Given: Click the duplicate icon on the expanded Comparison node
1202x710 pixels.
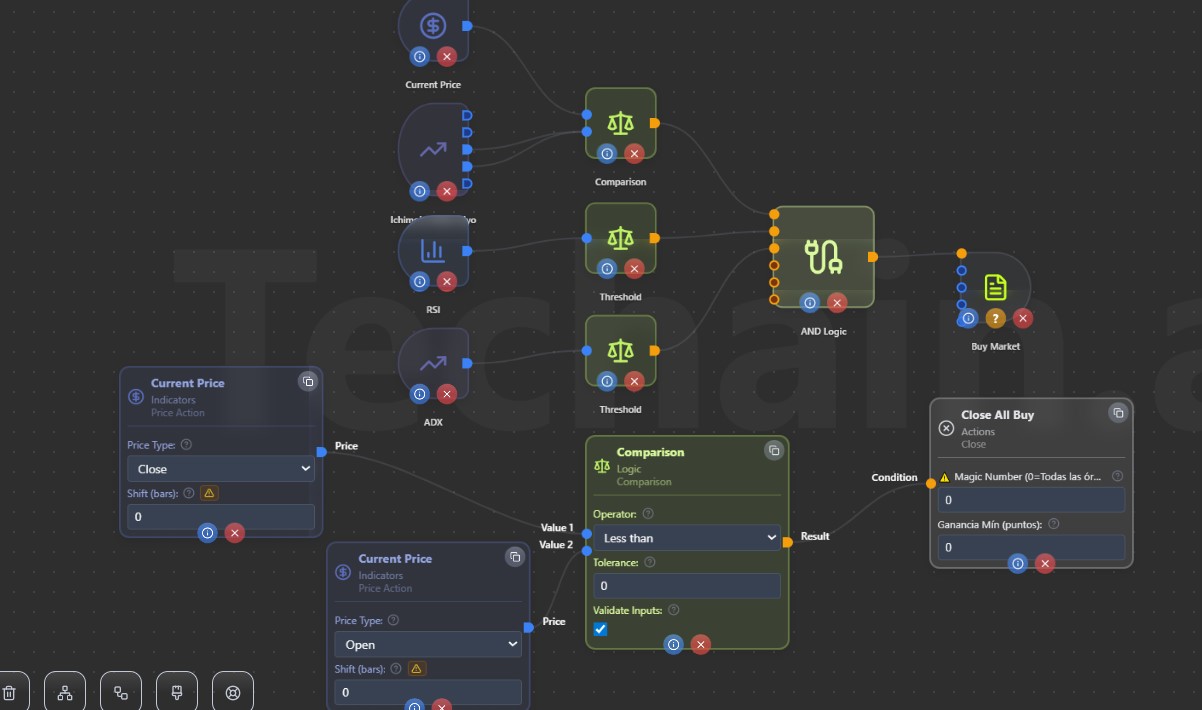Looking at the screenshot, I should (x=774, y=450).
